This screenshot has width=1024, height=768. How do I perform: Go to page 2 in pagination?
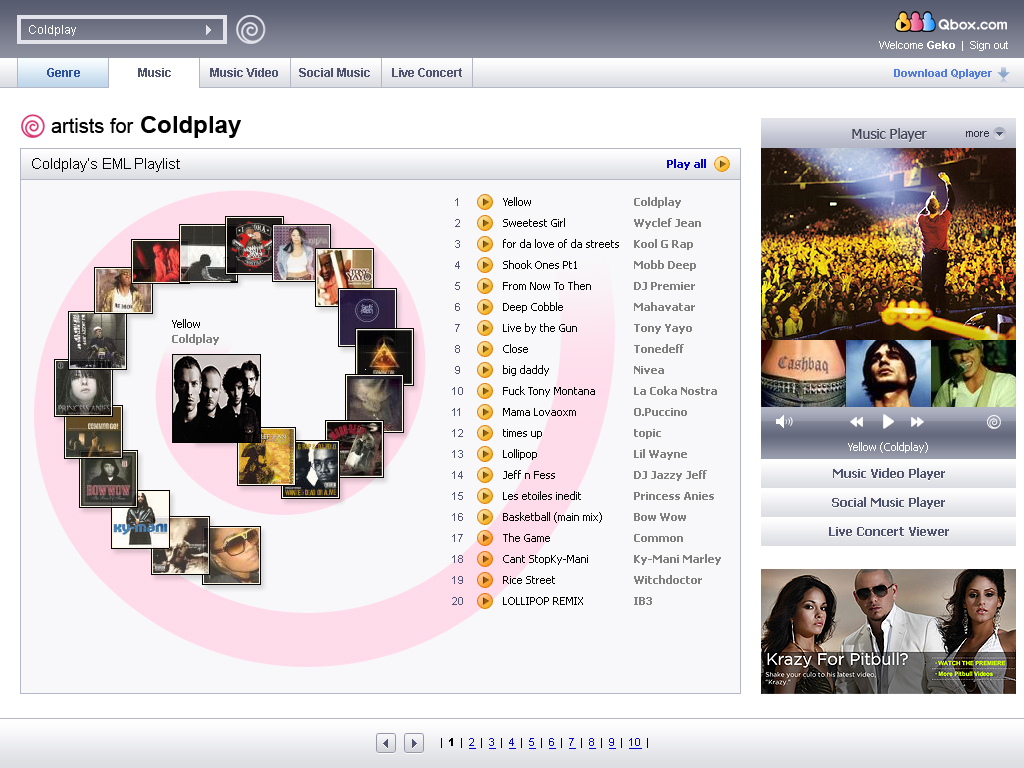point(472,743)
